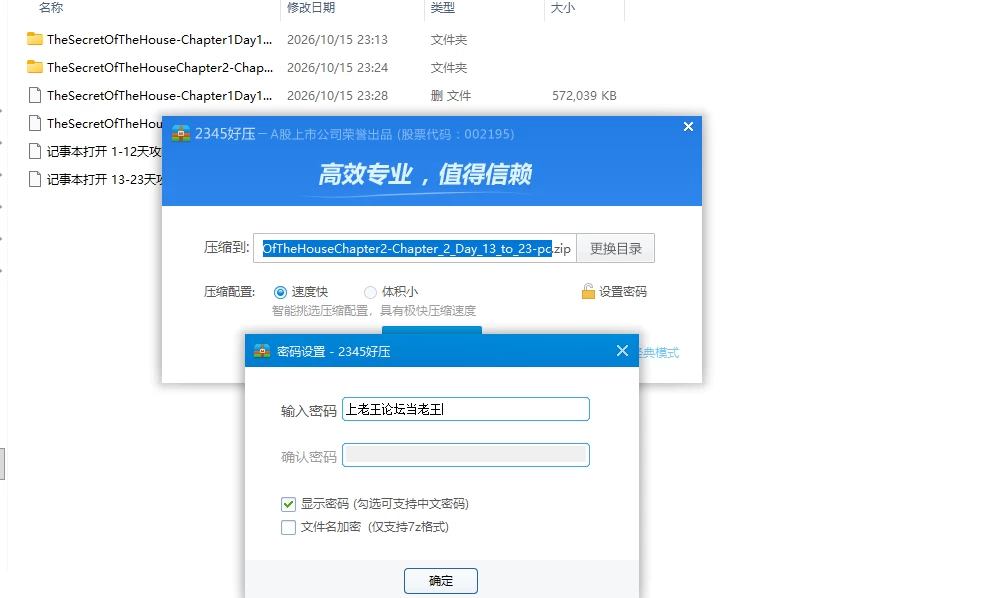Select the TheSecretOfTheHouse-Chapter1Day1 folder icon
996x598 pixels.
35,39
